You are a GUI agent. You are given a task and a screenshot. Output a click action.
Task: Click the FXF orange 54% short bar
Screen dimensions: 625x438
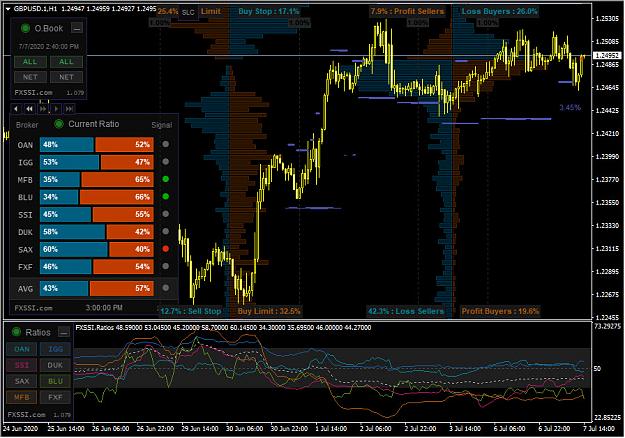click(x=123, y=267)
